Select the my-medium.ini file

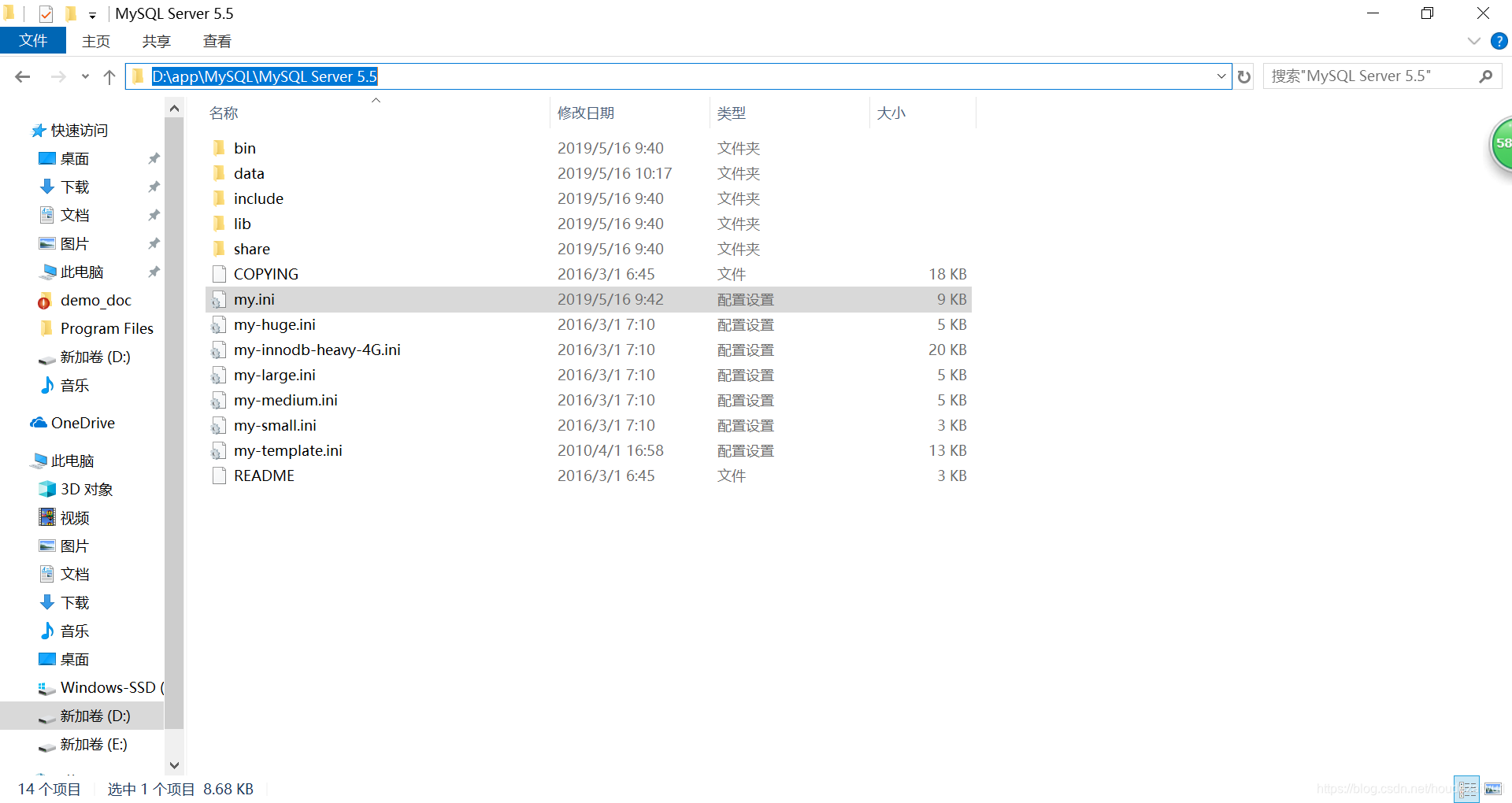point(286,400)
